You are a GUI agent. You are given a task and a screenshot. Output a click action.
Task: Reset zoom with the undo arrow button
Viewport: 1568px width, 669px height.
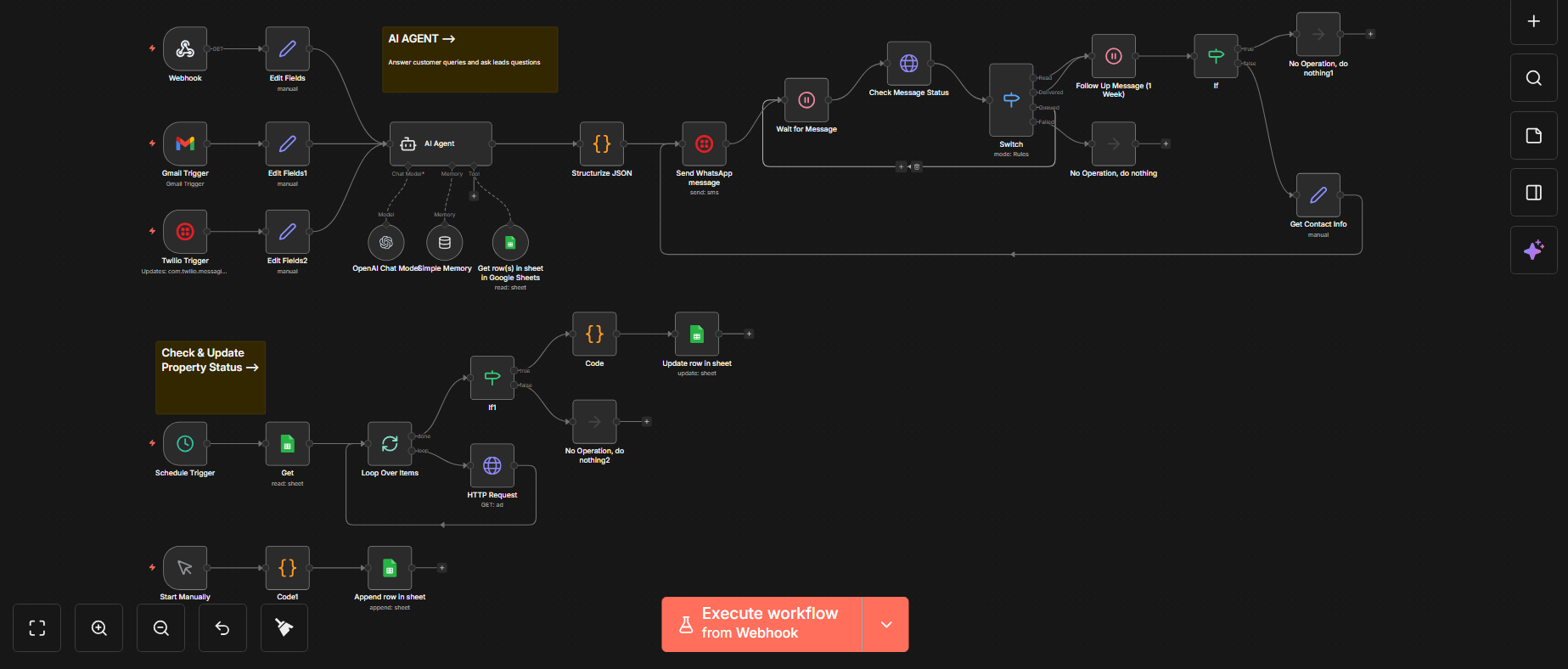tap(222, 628)
